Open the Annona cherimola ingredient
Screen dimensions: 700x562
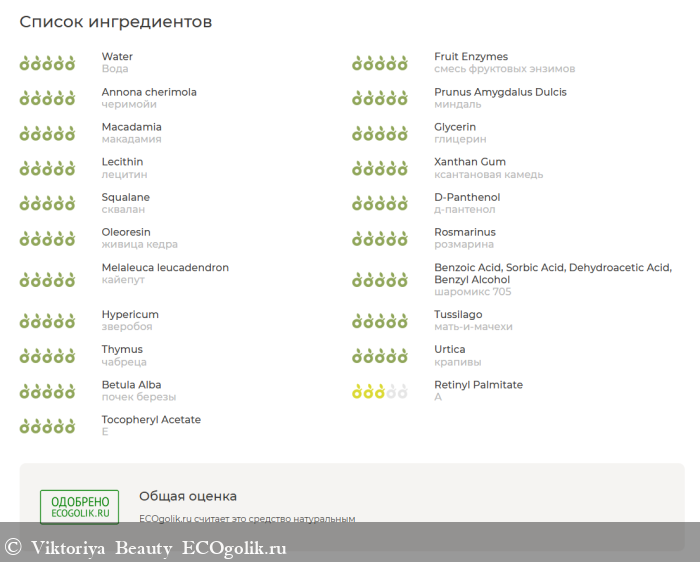coord(149,92)
